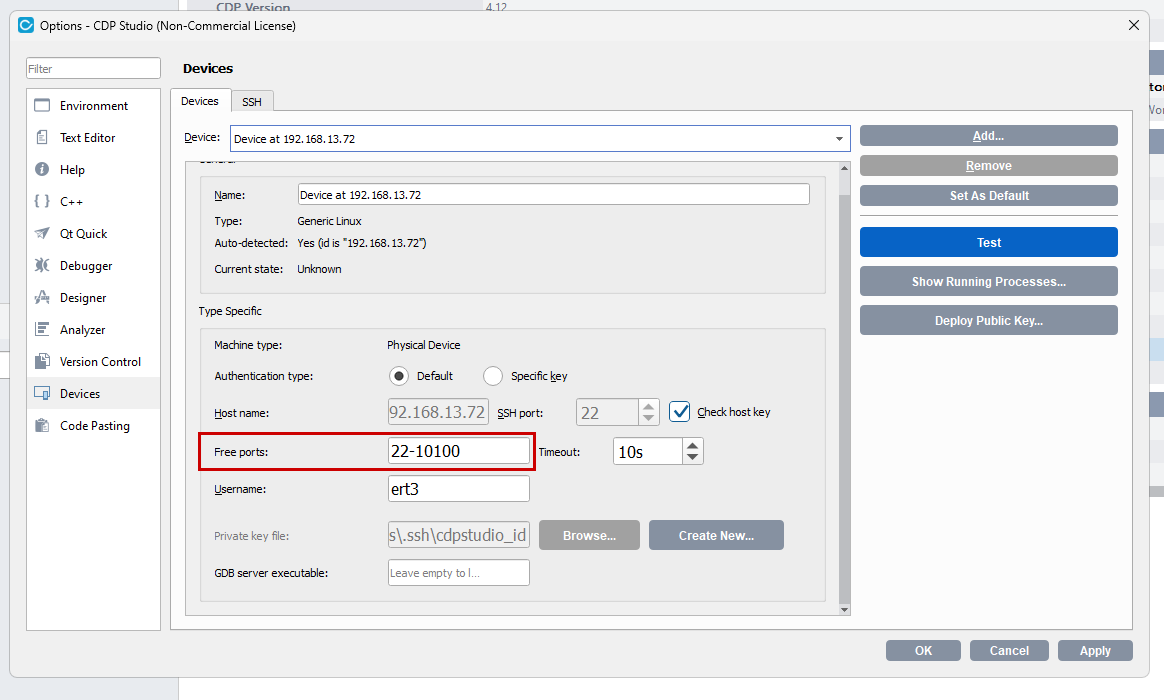Click scroll down arrow of settings pane
The image size is (1164, 700).
[x=845, y=609]
